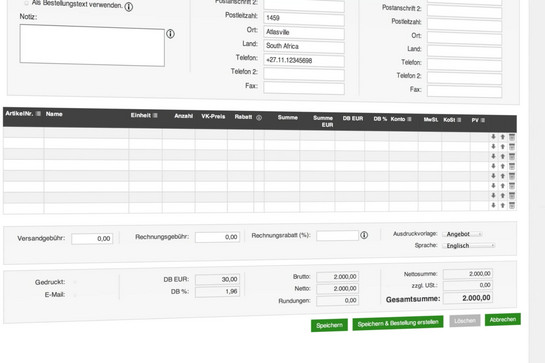This screenshot has height=363, width=545.
Task: Click the Versandgebühr input field
Action: (92, 239)
